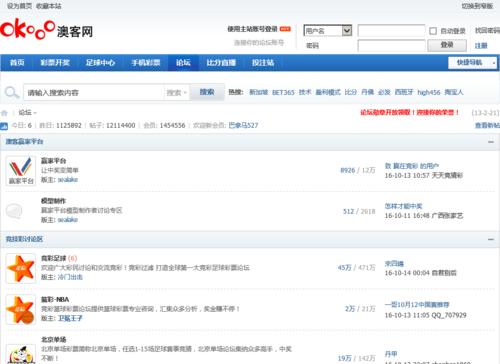This screenshot has width=500, height=364.
Task: Click hot search term 新加坡
Action: click(259, 92)
